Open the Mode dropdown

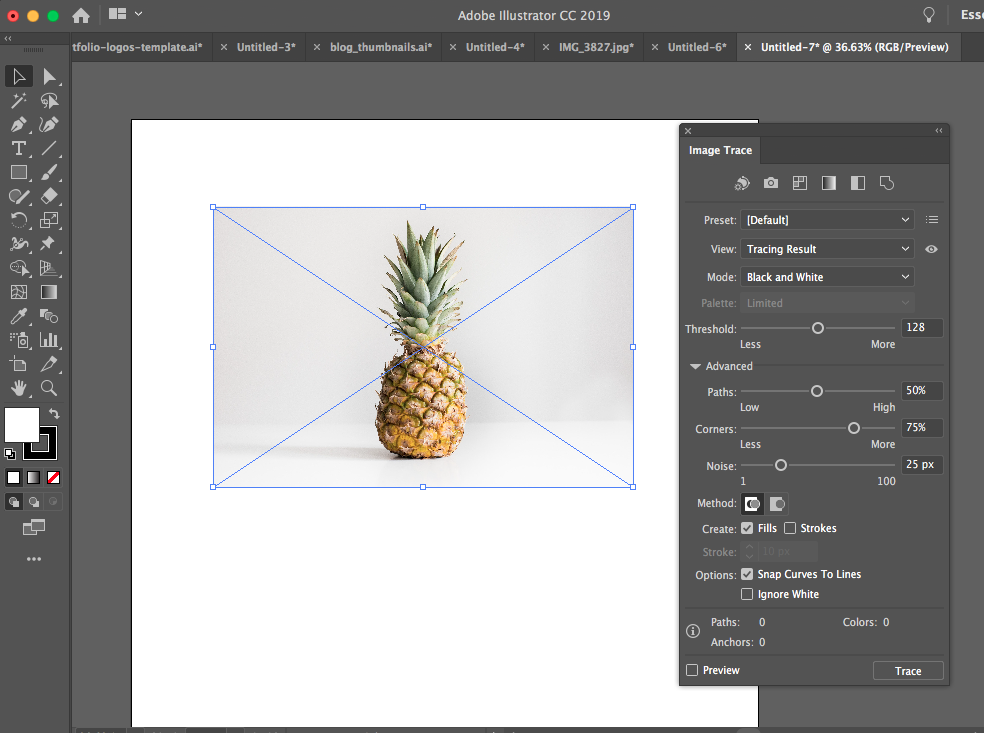click(827, 277)
